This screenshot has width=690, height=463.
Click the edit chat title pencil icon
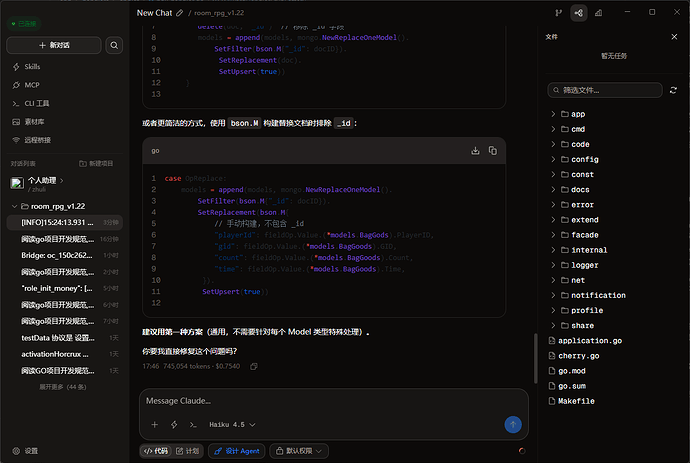[180, 13]
